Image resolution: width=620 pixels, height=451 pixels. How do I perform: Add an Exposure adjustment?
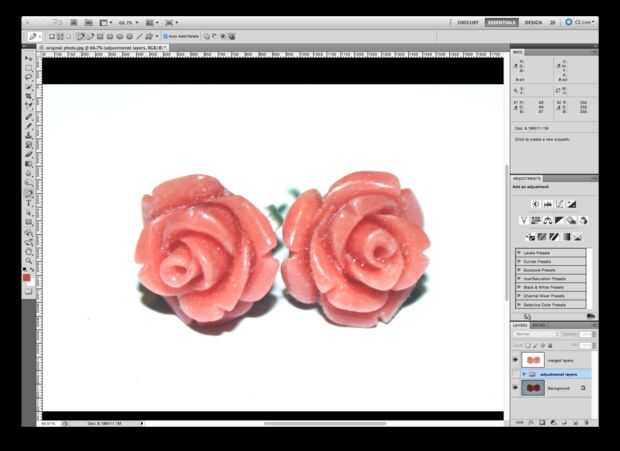click(x=571, y=204)
